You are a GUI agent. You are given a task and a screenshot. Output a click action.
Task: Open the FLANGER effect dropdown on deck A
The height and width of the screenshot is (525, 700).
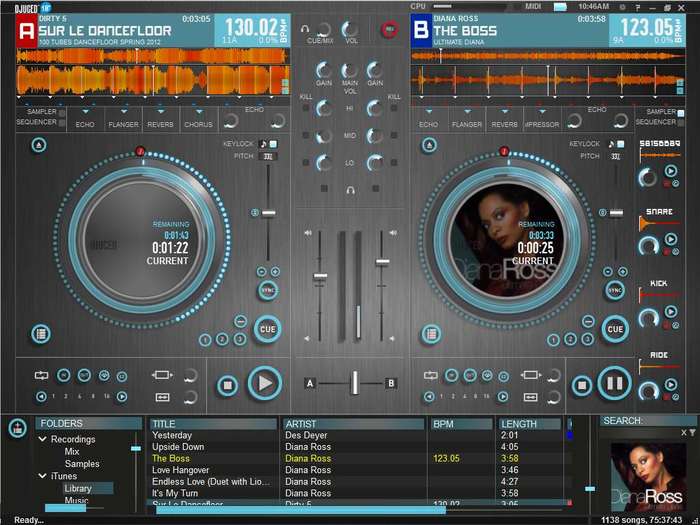(x=124, y=111)
